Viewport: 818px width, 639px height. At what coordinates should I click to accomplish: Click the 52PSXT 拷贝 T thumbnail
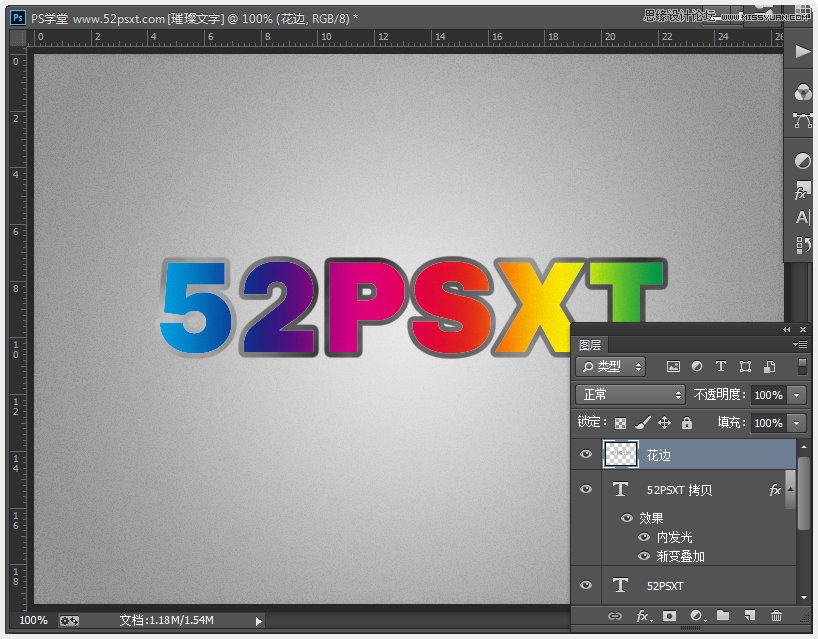[x=620, y=489]
